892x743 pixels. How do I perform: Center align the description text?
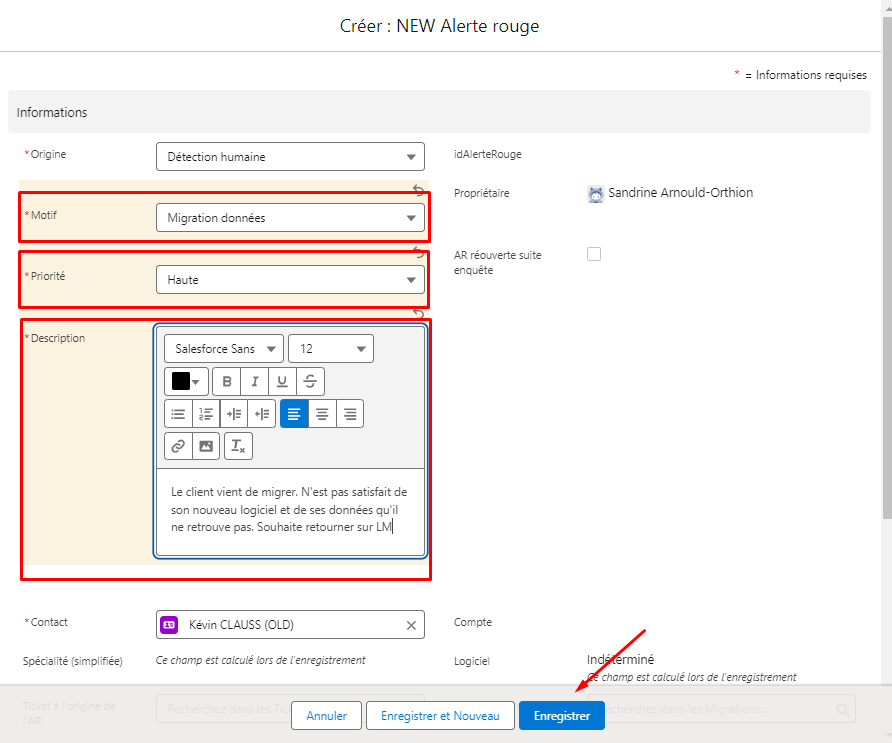tap(322, 414)
